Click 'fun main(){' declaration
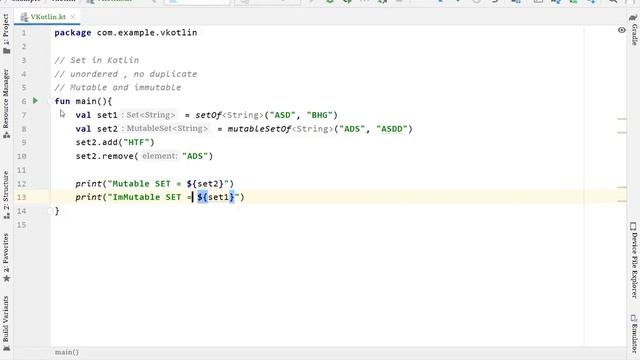Viewport: 640px width, 360px height. click(83, 101)
